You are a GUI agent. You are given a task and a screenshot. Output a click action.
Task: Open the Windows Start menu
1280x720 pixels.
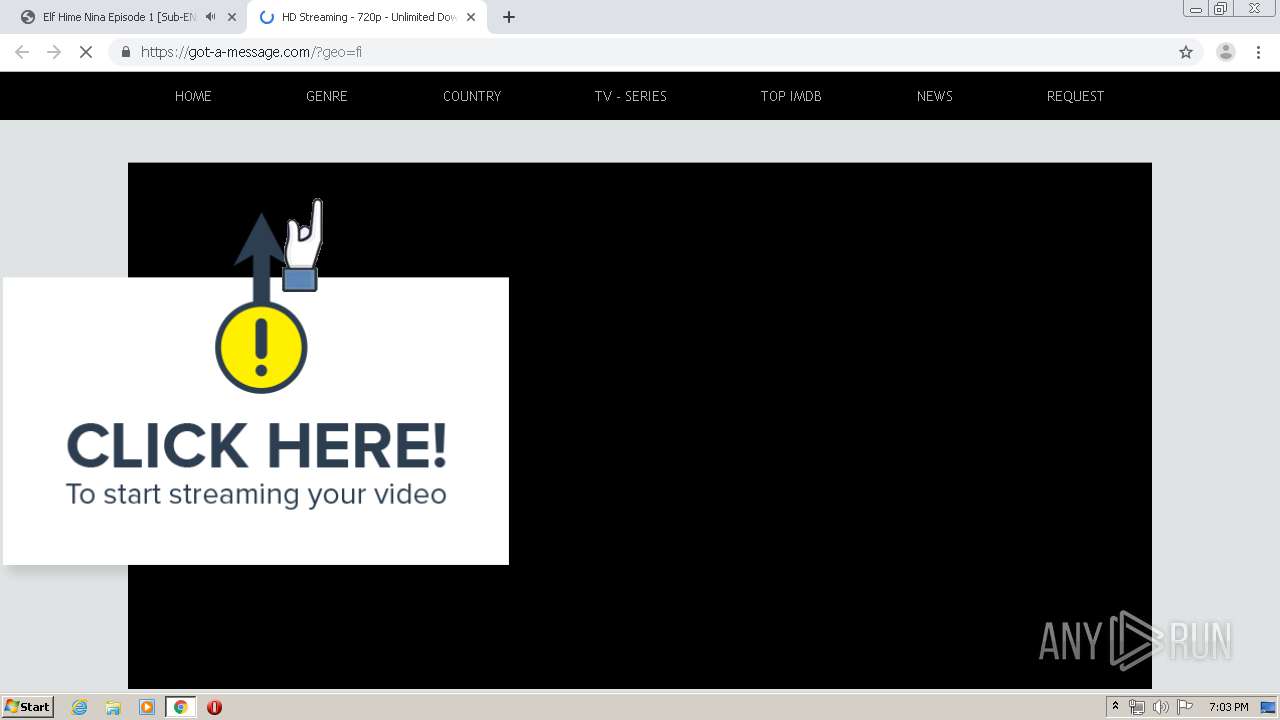pos(27,707)
